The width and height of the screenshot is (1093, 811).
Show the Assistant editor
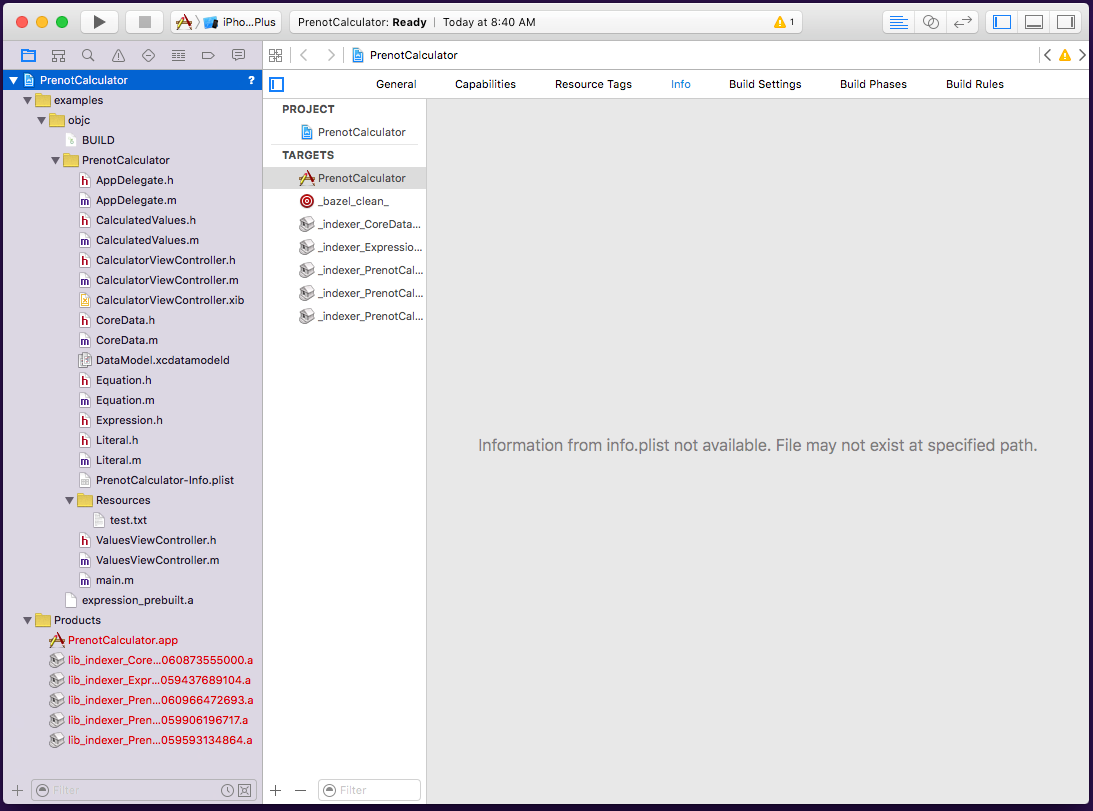931,22
